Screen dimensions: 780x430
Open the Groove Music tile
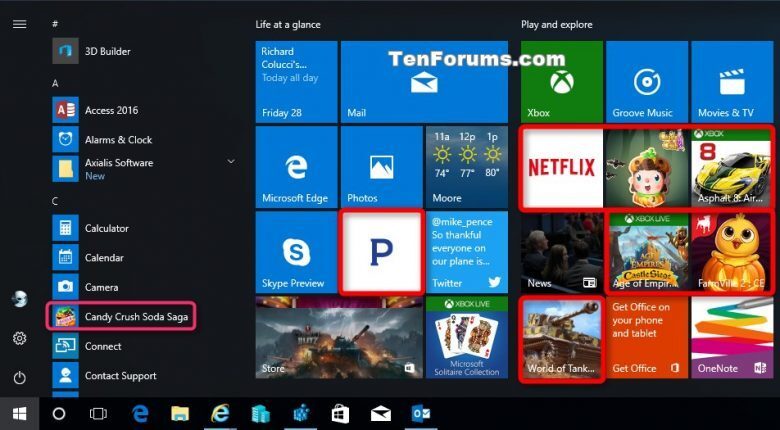point(647,82)
